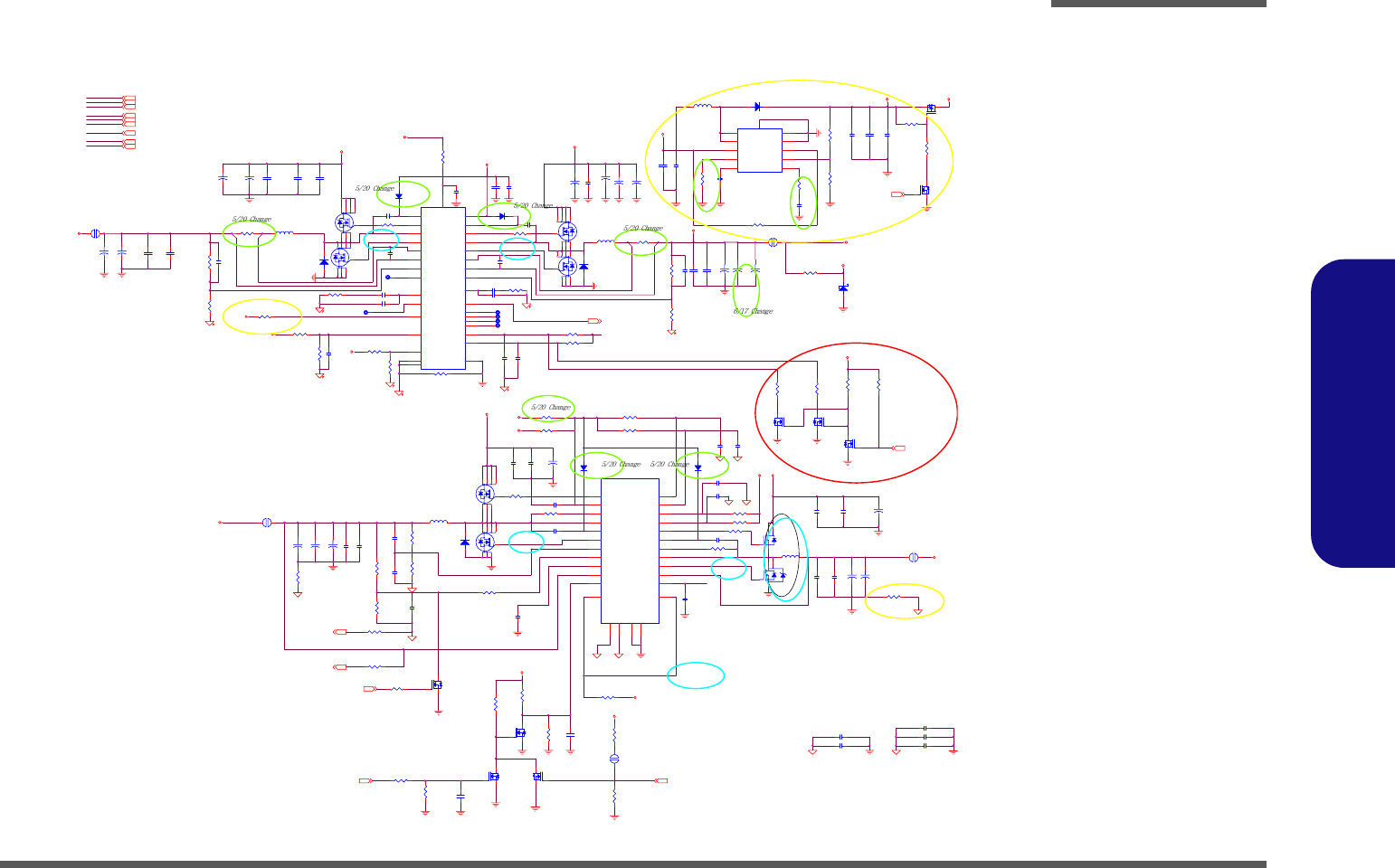
Task: Click the green-circled "5/20 Change" label above the lower IC
Action: pyautogui.click(x=551, y=407)
